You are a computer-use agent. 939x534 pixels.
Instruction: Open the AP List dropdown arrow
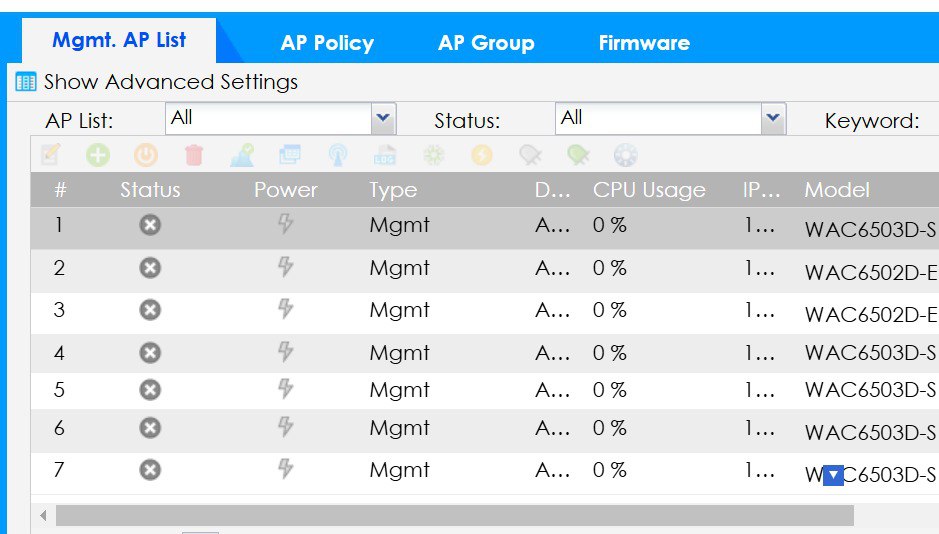383,119
